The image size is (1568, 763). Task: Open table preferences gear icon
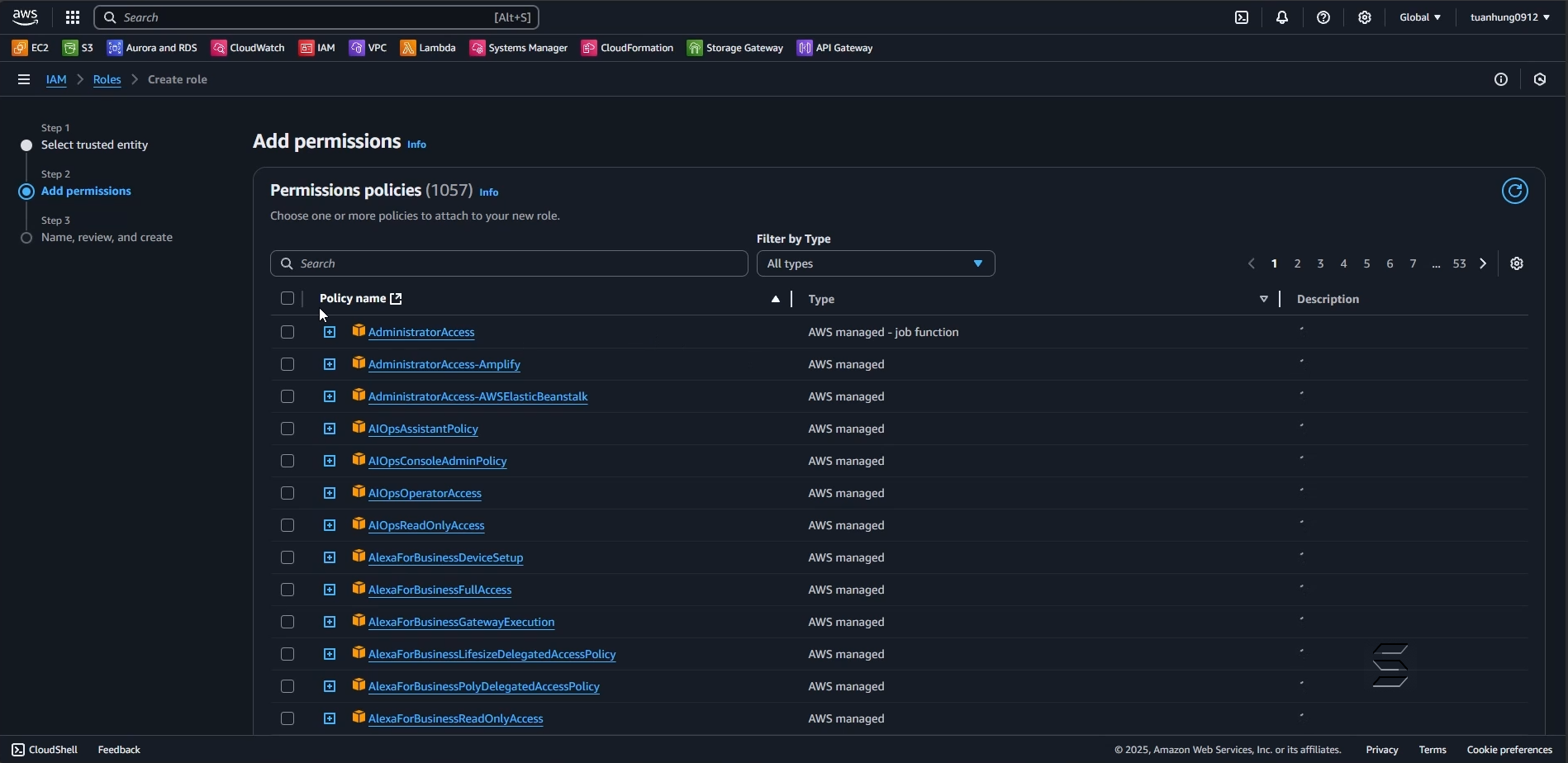pos(1518,263)
